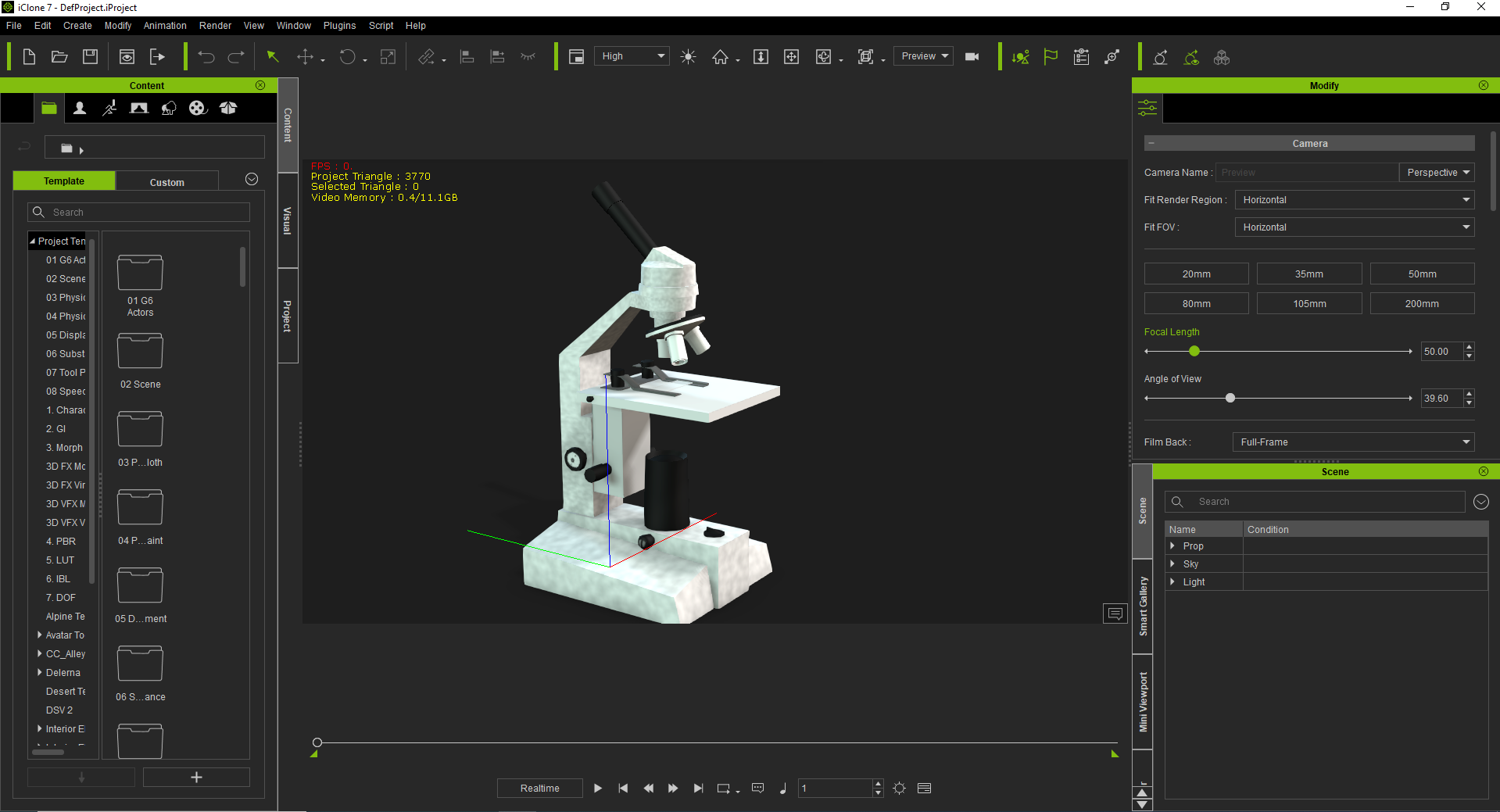
Task: Toggle the speech bubble icon in playback bar
Action: coord(757,788)
